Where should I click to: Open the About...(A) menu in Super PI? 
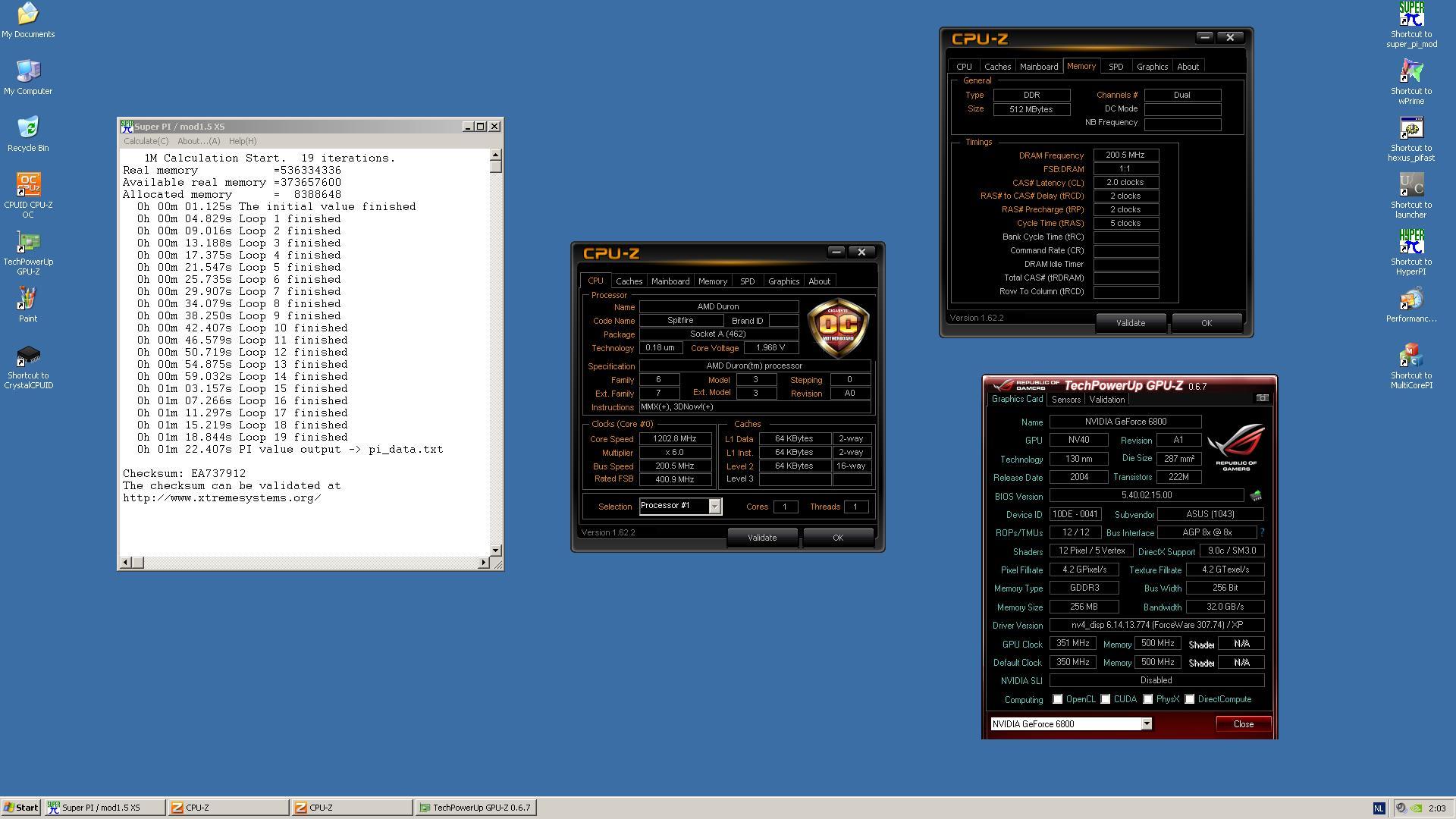click(x=199, y=141)
